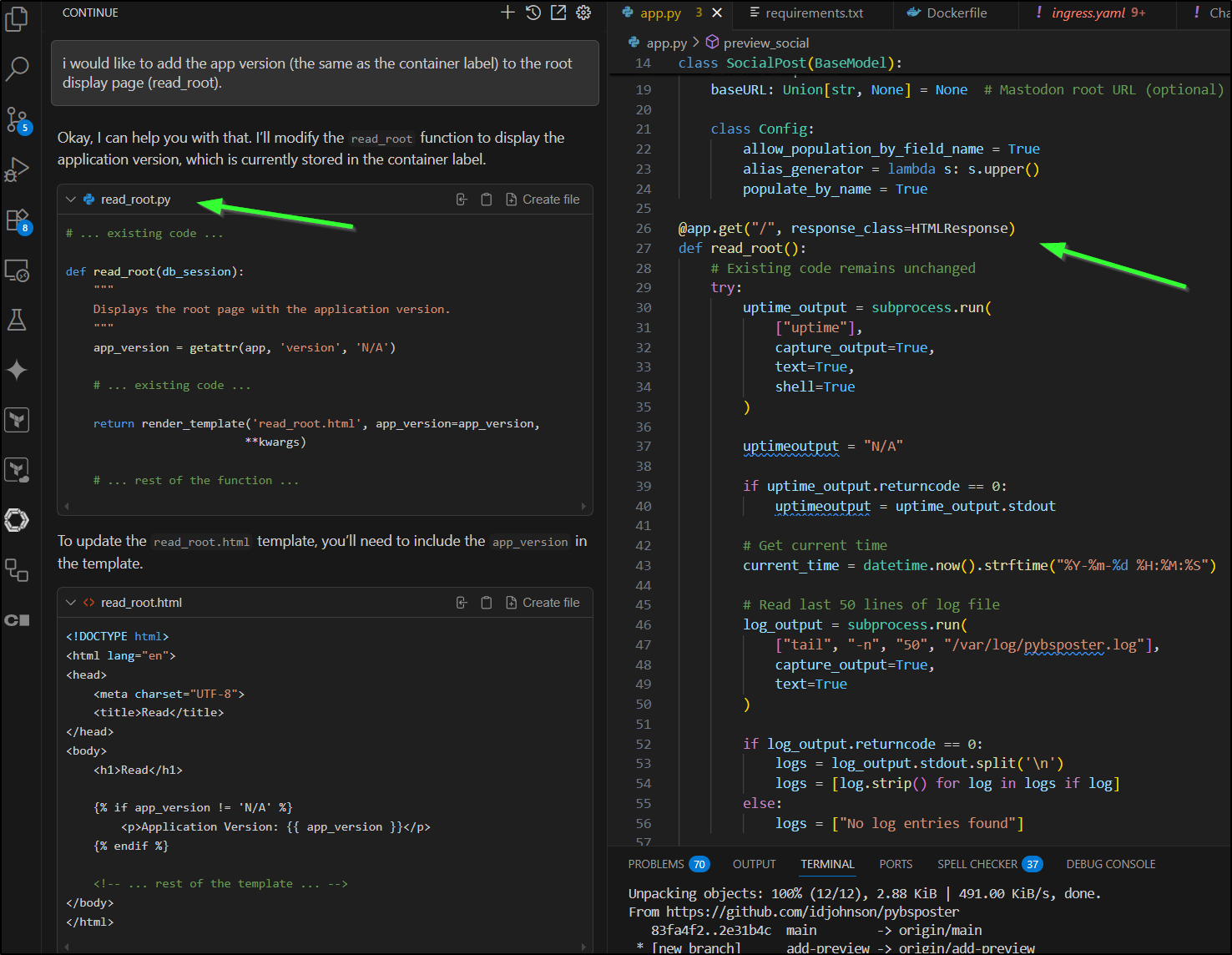Open the preview_social breadcrumb dropdown

[x=765, y=43]
